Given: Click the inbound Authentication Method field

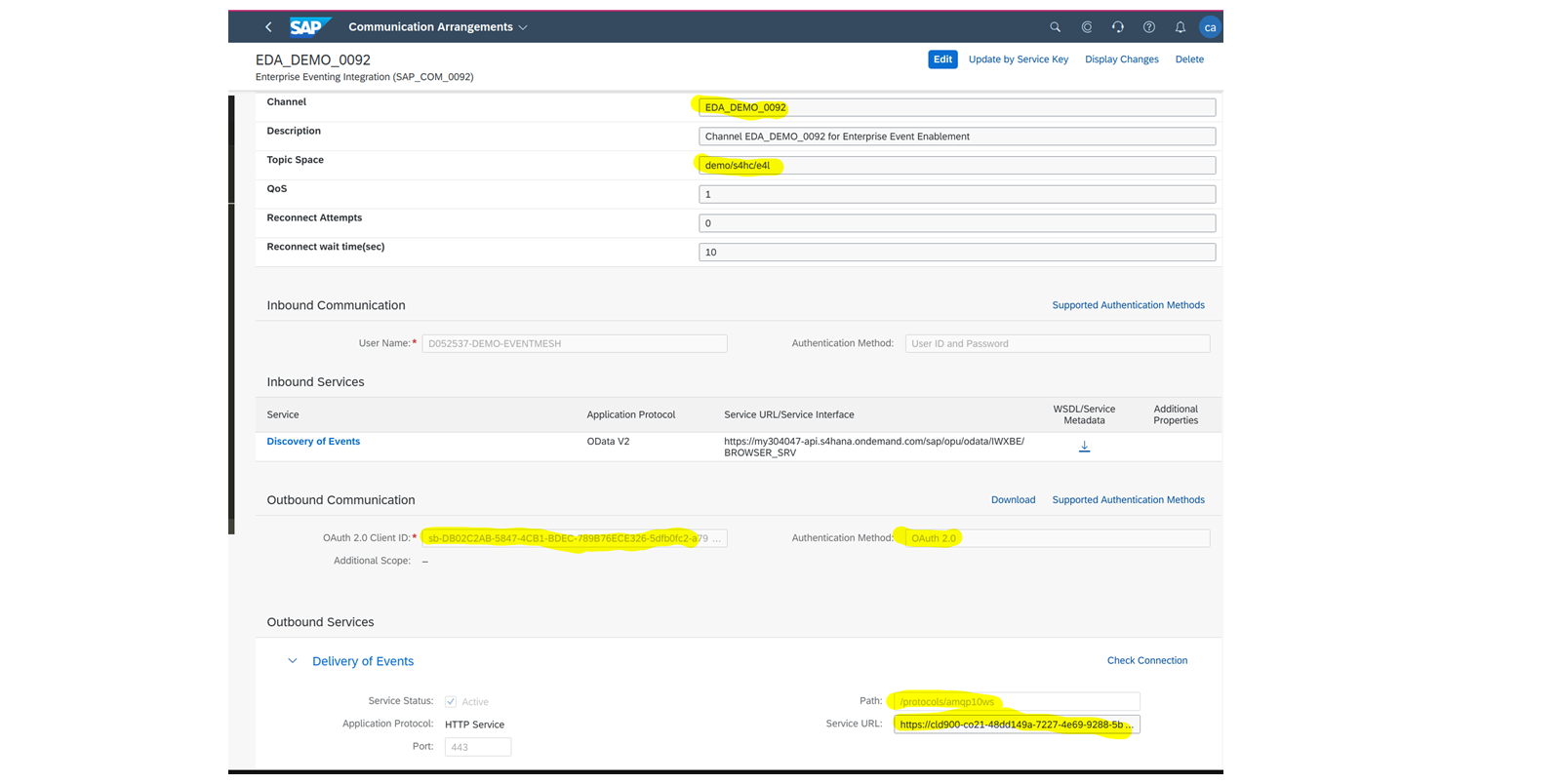Looking at the screenshot, I should point(1058,343).
